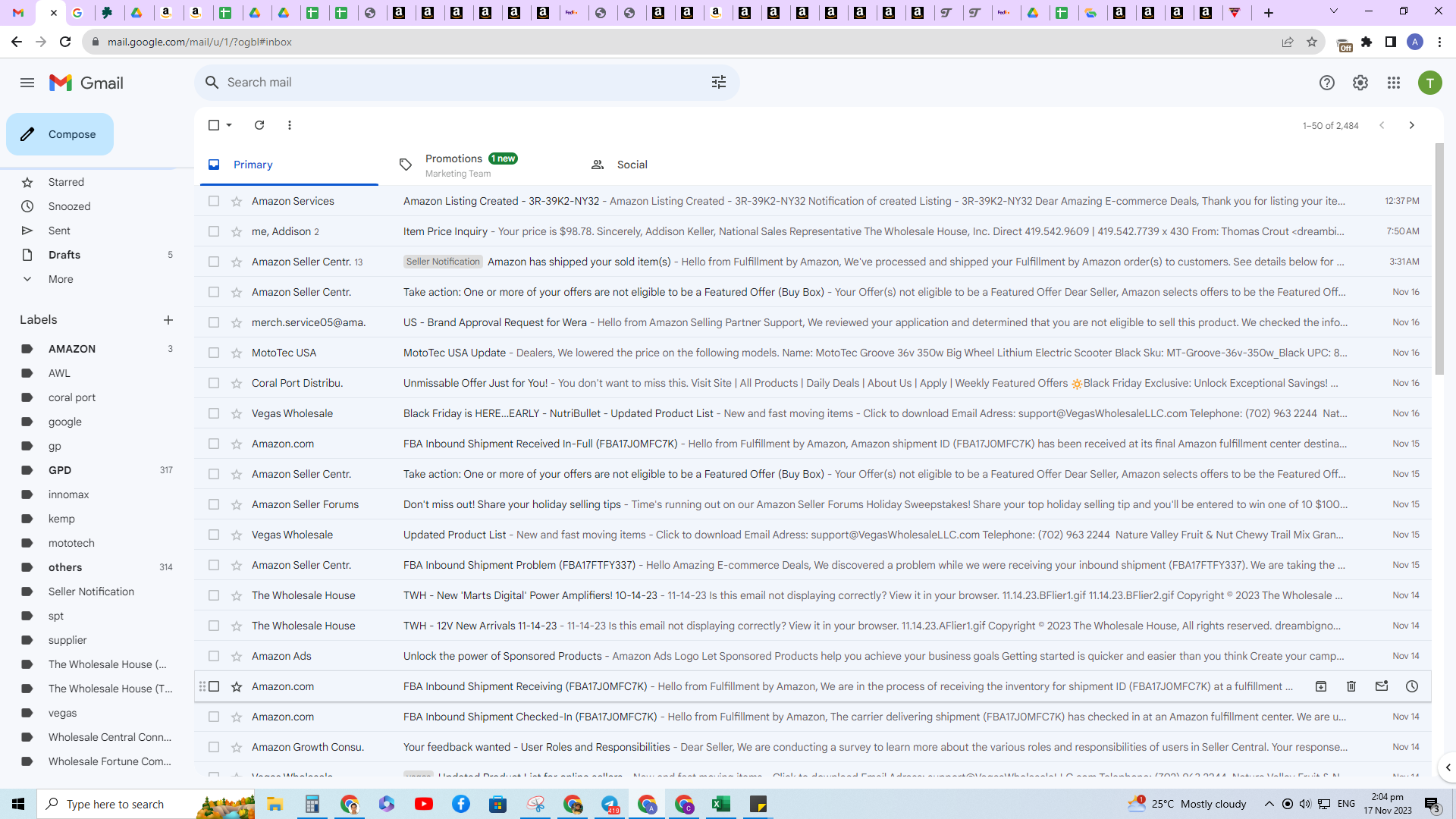1456x819 pixels.
Task: Open the inbox More options menu
Action: click(290, 125)
